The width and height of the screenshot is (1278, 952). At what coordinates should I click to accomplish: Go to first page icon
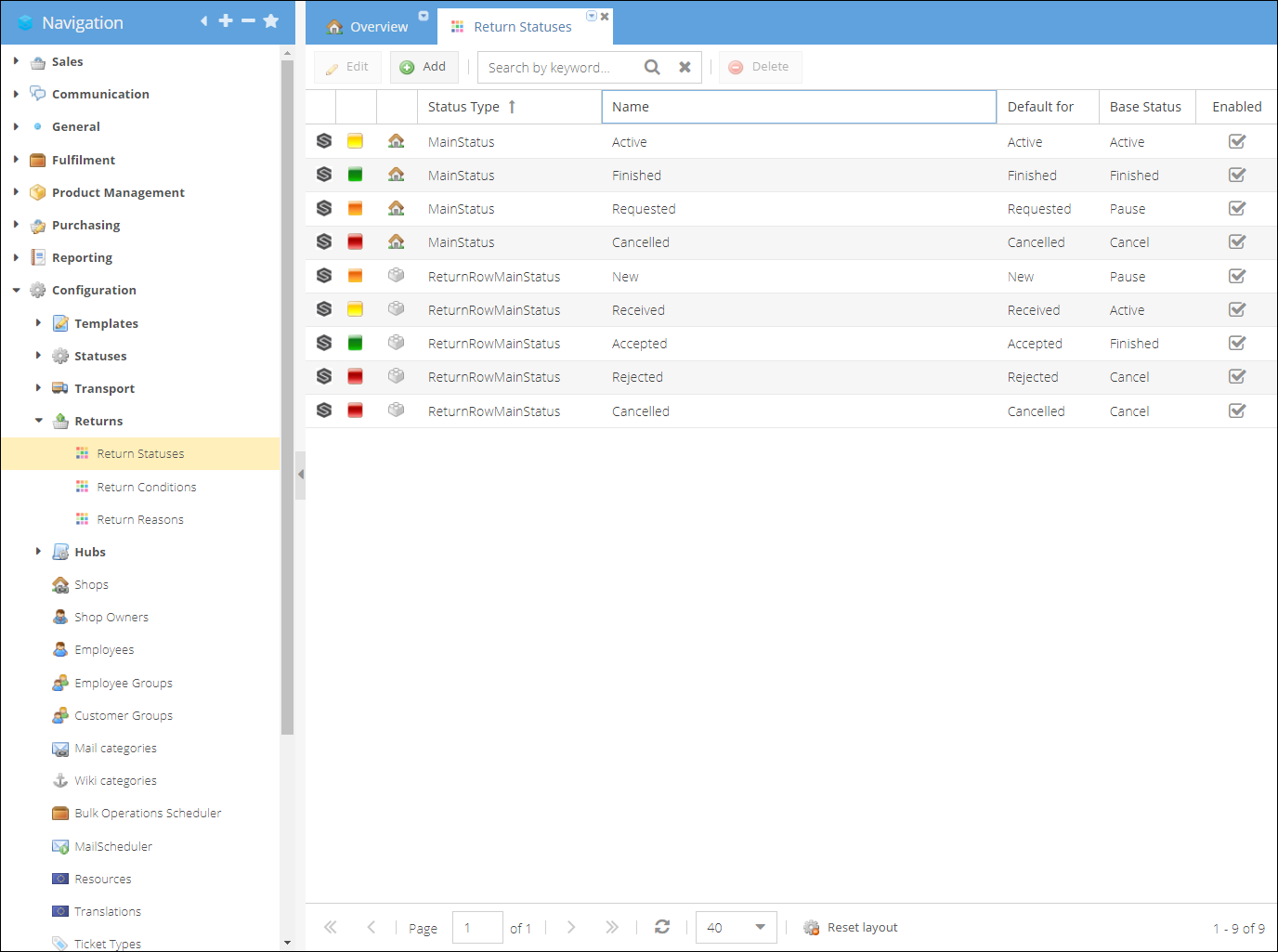point(331,927)
